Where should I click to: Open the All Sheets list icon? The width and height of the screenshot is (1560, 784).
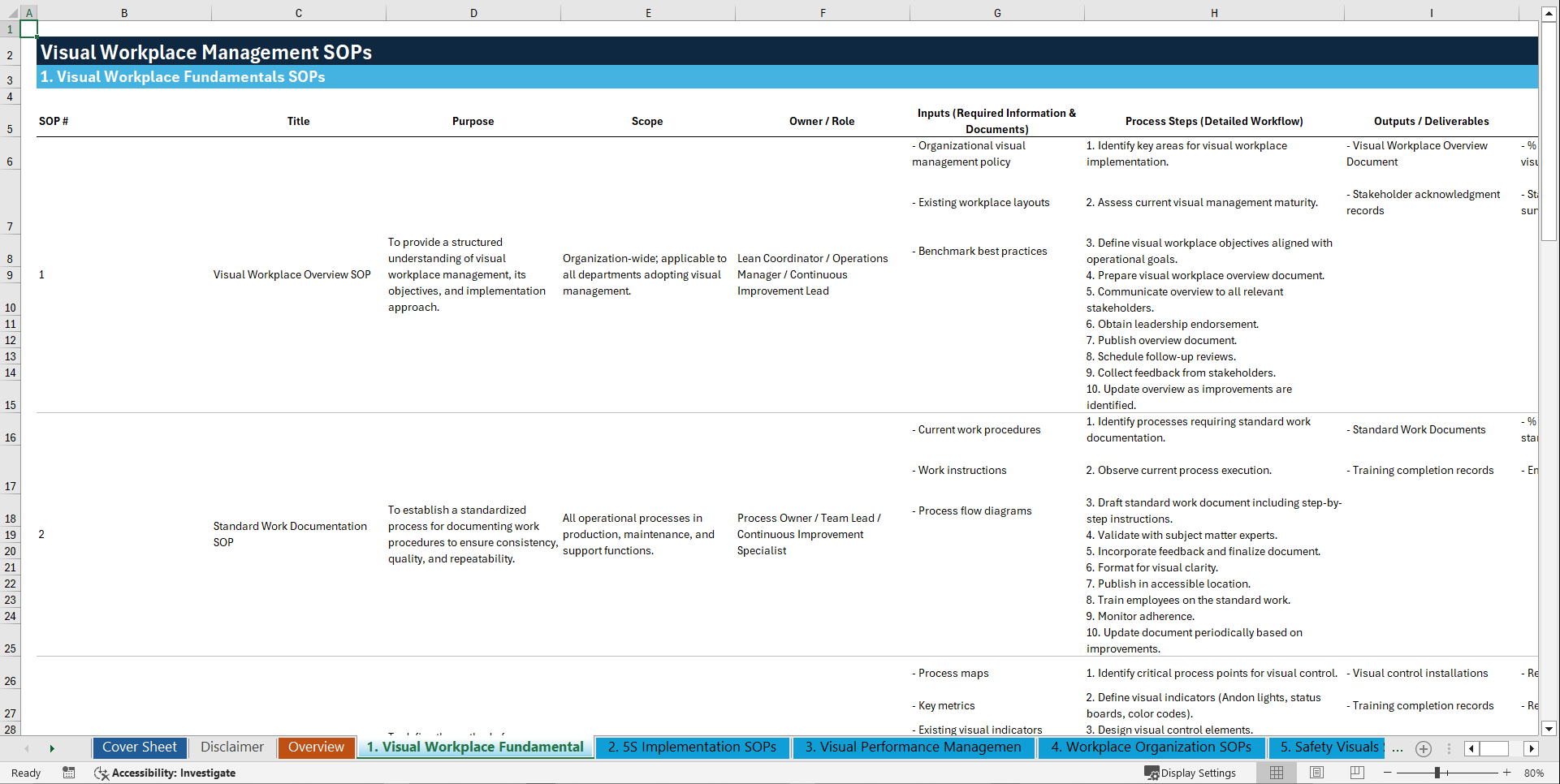click(x=1449, y=748)
